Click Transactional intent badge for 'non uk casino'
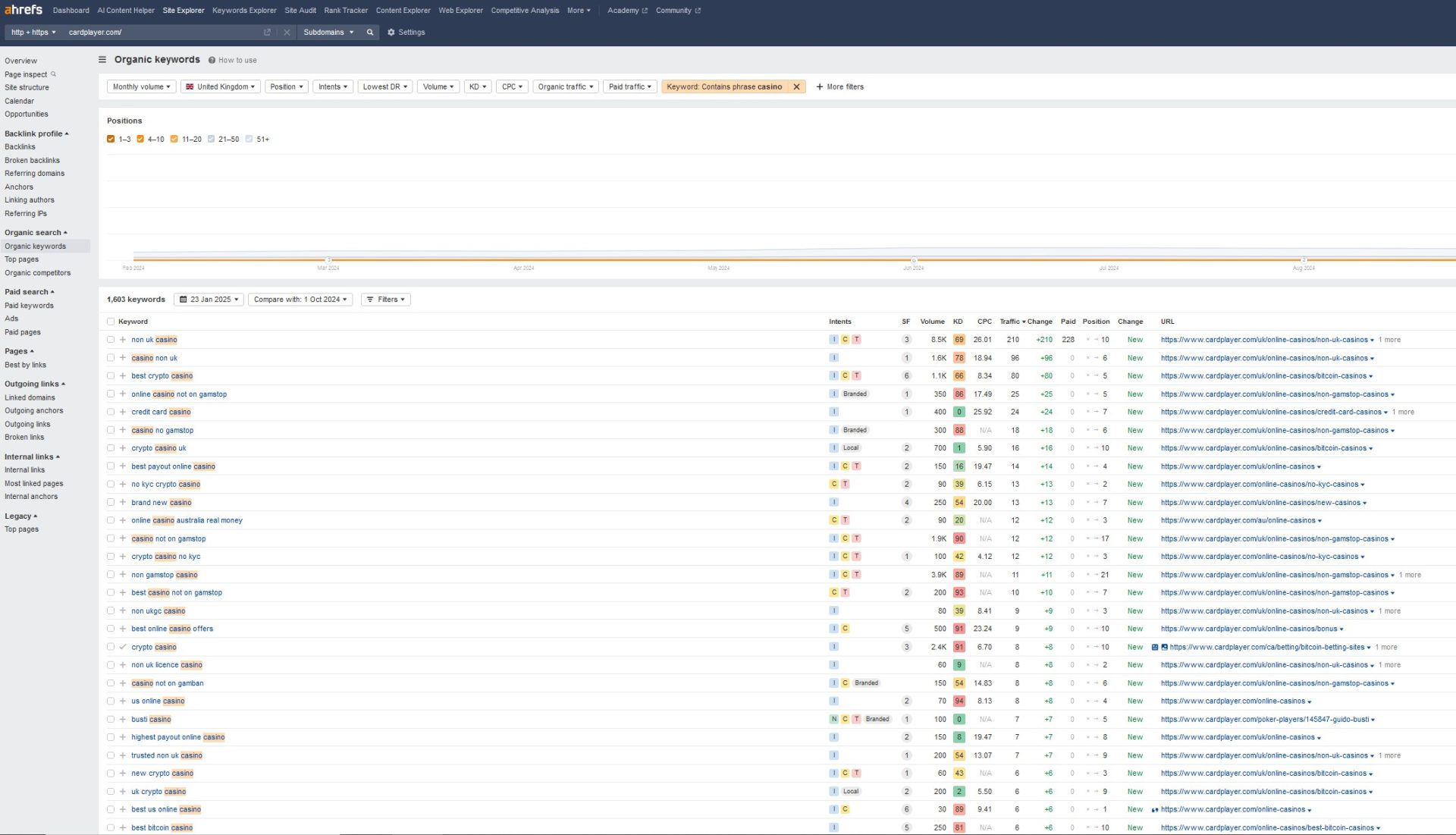This screenshot has height=835, width=1456. [856, 340]
